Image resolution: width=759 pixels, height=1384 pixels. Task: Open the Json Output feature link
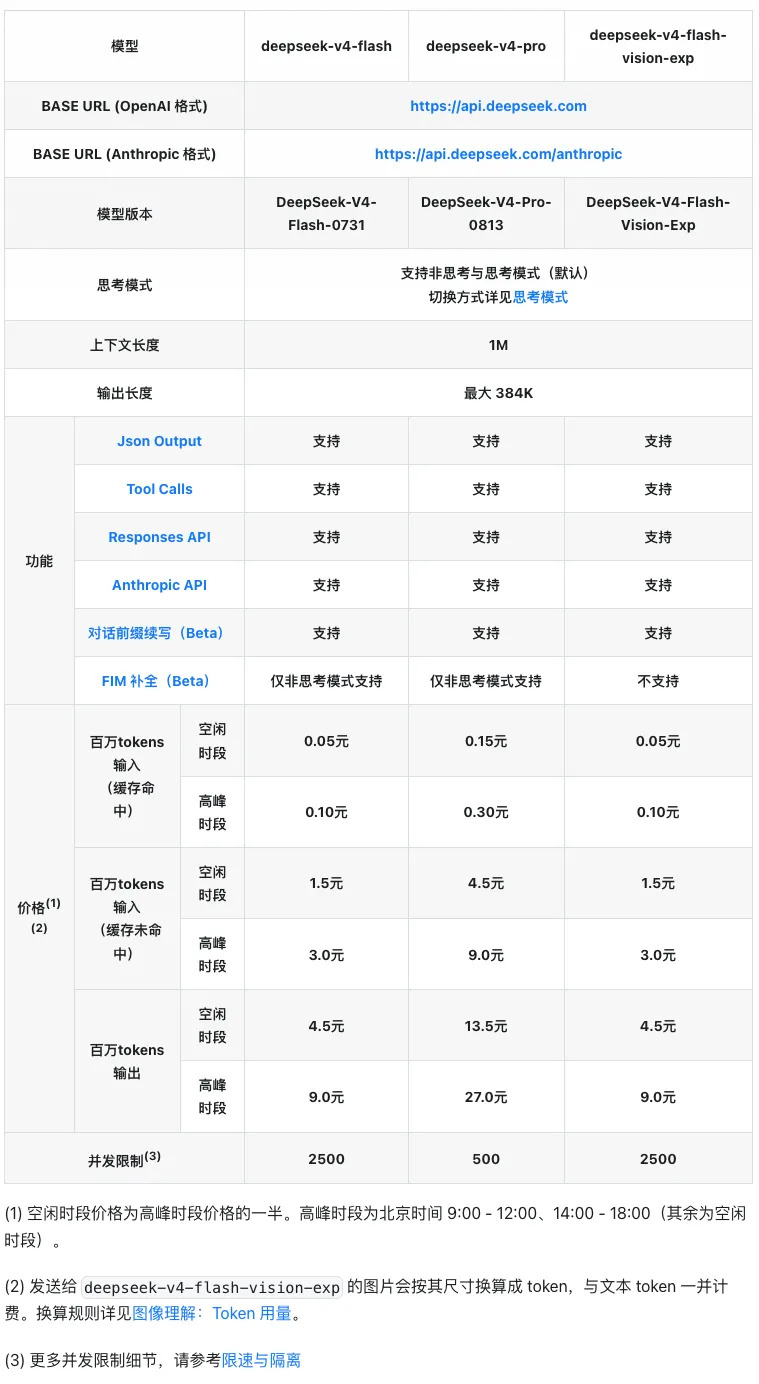tap(159, 441)
